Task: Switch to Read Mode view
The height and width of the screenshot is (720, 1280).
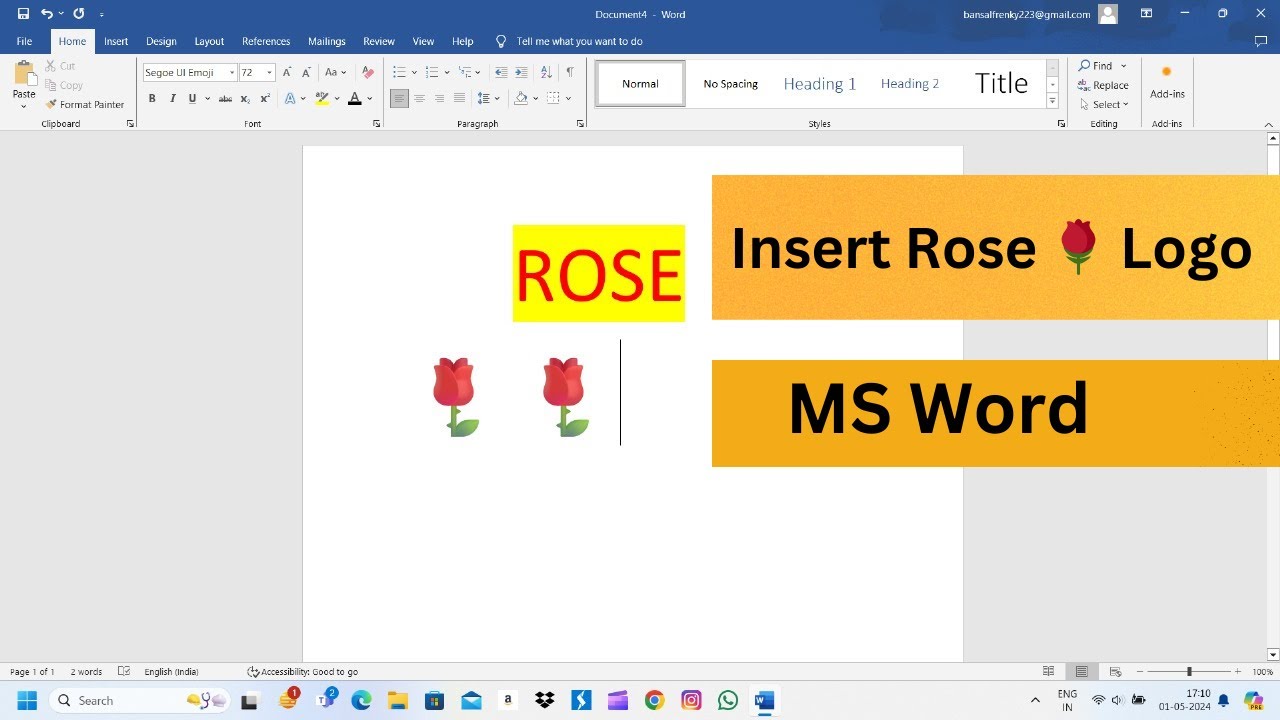Action: point(1049,672)
